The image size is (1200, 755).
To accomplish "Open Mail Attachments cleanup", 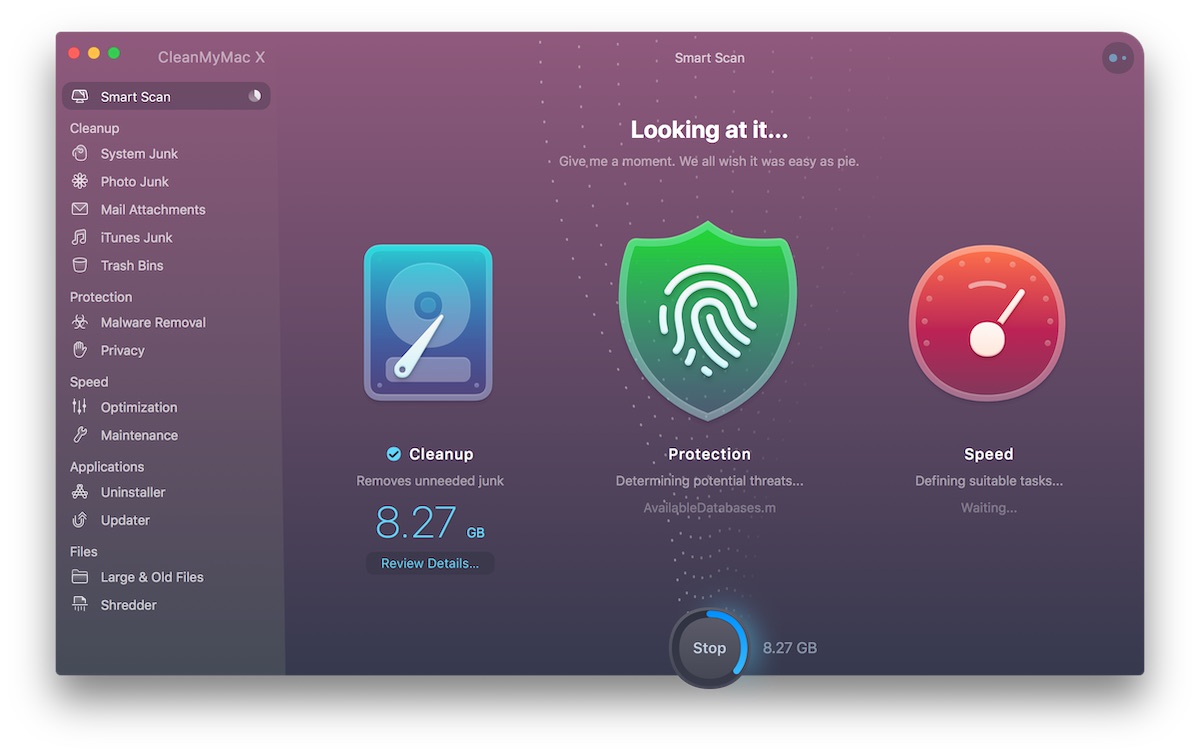I will coord(153,209).
